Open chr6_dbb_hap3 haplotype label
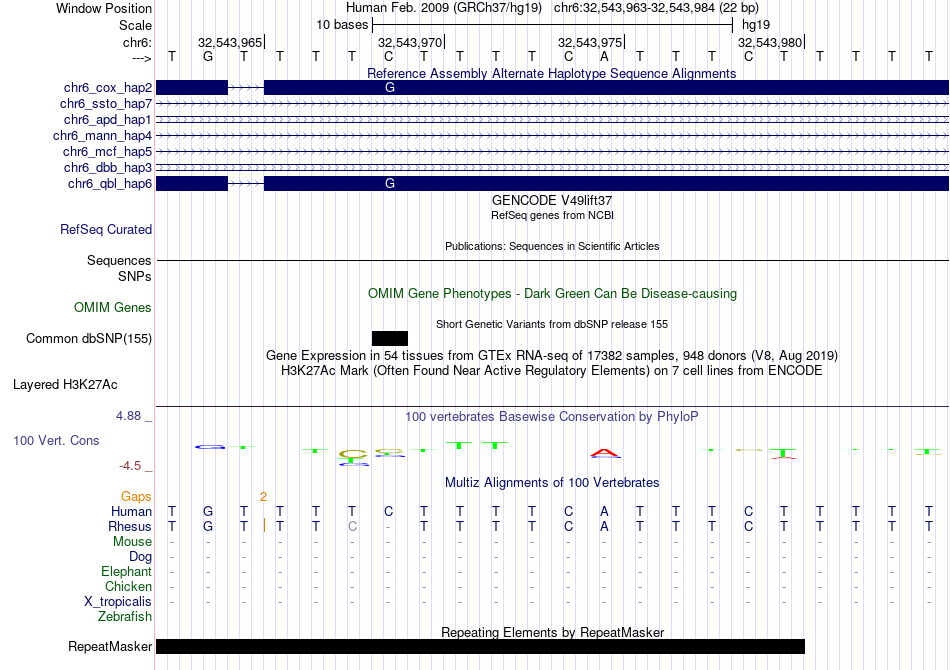This screenshot has width=950, height=670. point(108,167)
